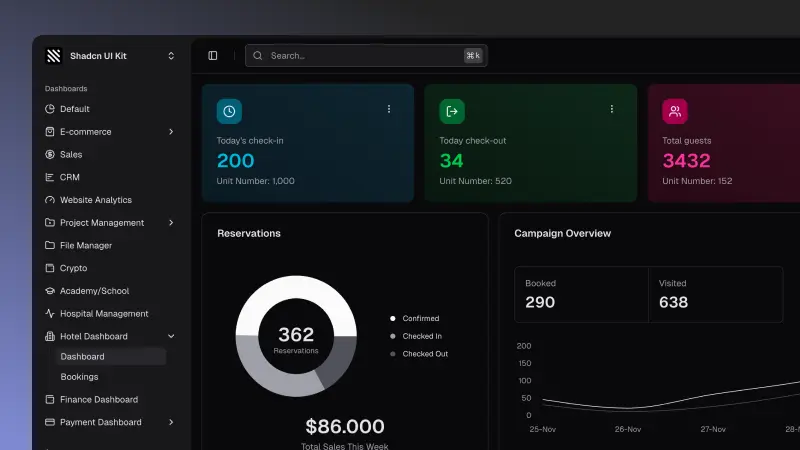The width and height of the screenshot is (800, 450).
Task: Click the Hospital Management pulse icon
Action: [49, 313]
